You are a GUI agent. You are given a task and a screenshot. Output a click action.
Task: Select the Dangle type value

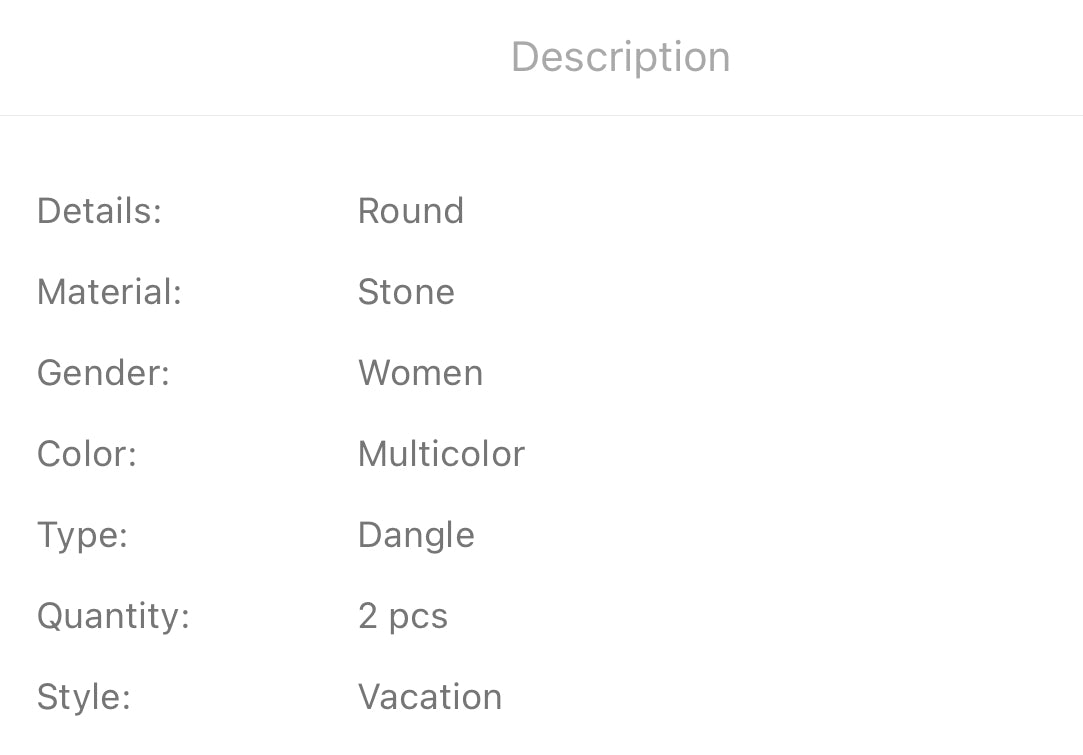tap(416, 535)
